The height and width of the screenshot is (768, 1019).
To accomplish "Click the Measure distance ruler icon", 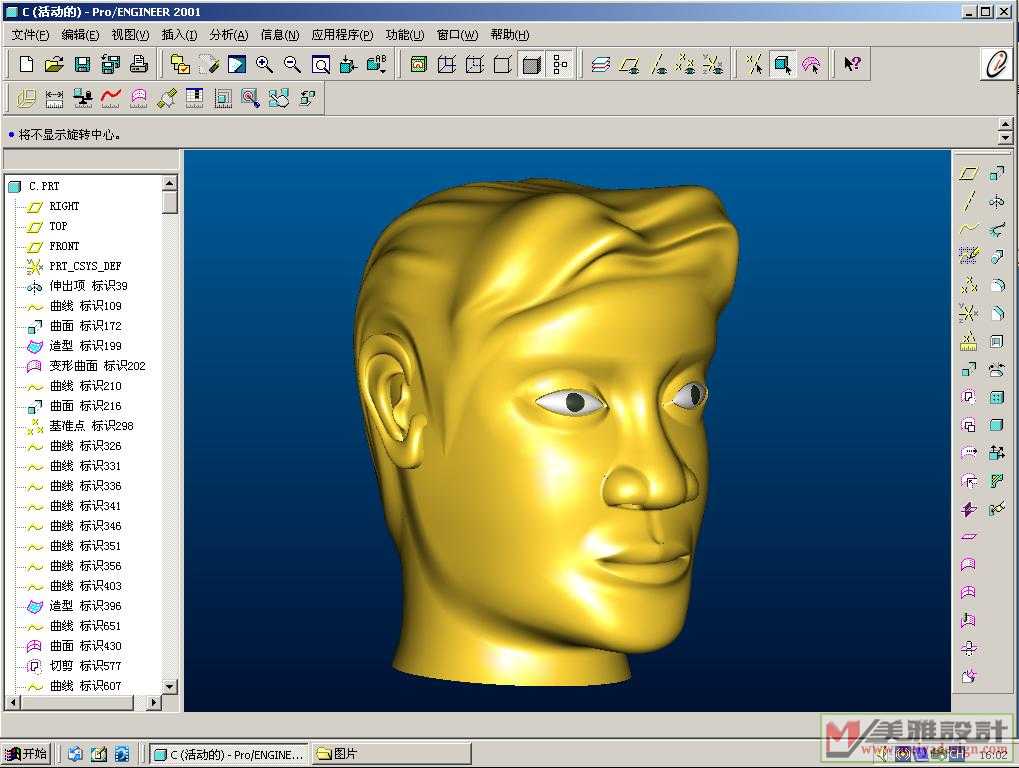I will click(55, 98).
